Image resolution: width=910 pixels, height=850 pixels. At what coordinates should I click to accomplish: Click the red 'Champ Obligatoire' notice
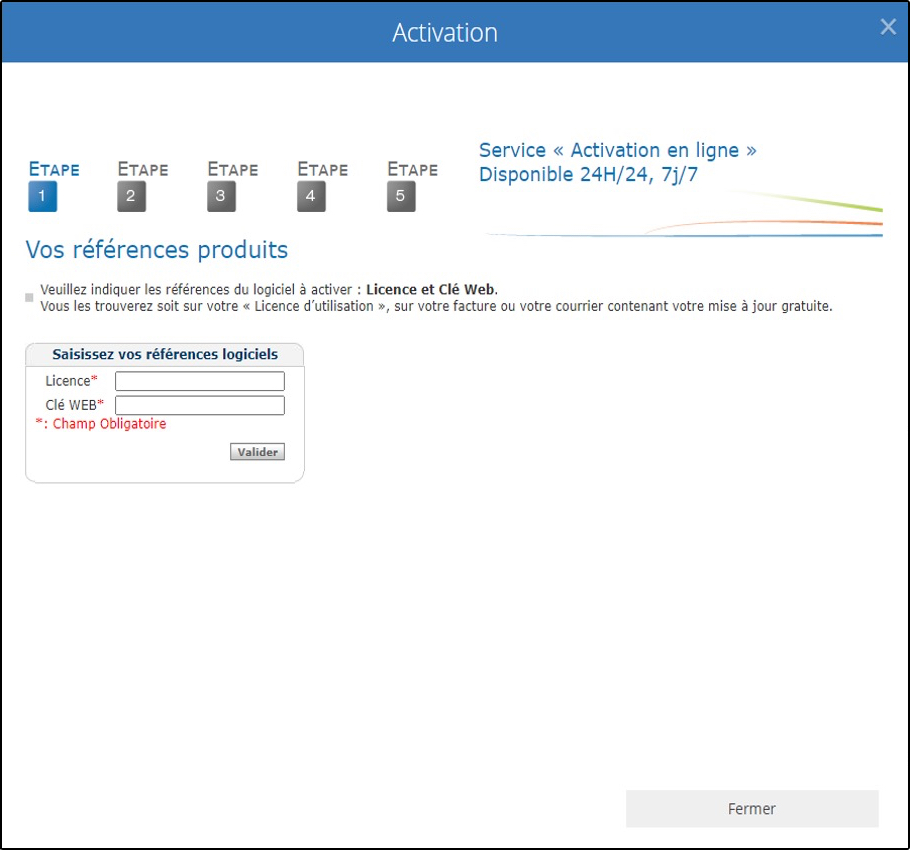[101, 424]
